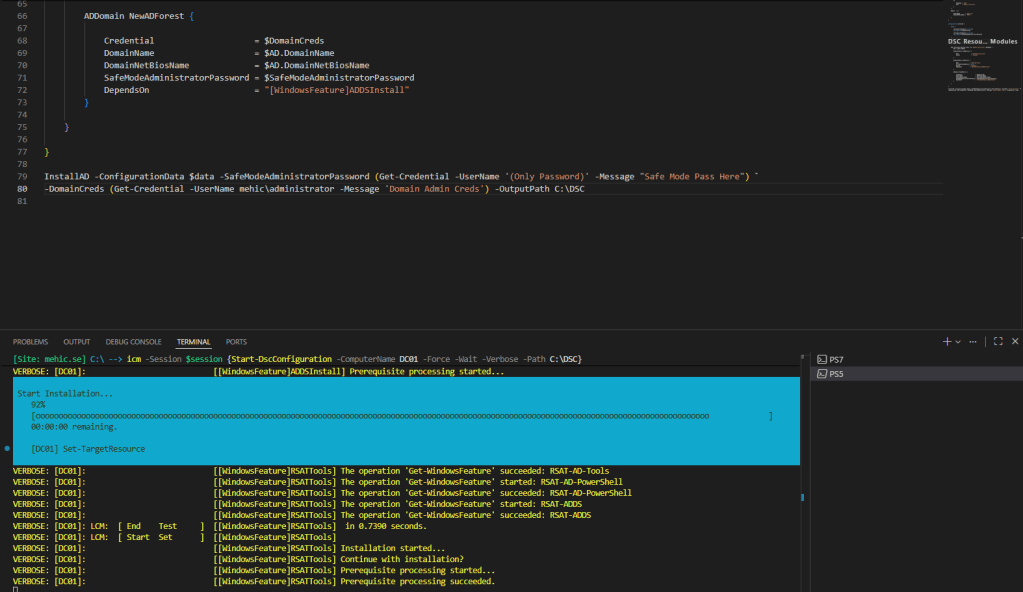Place cursor on the DependsOn line
This screenshot has height=592, width=1023.
(126, 90)
